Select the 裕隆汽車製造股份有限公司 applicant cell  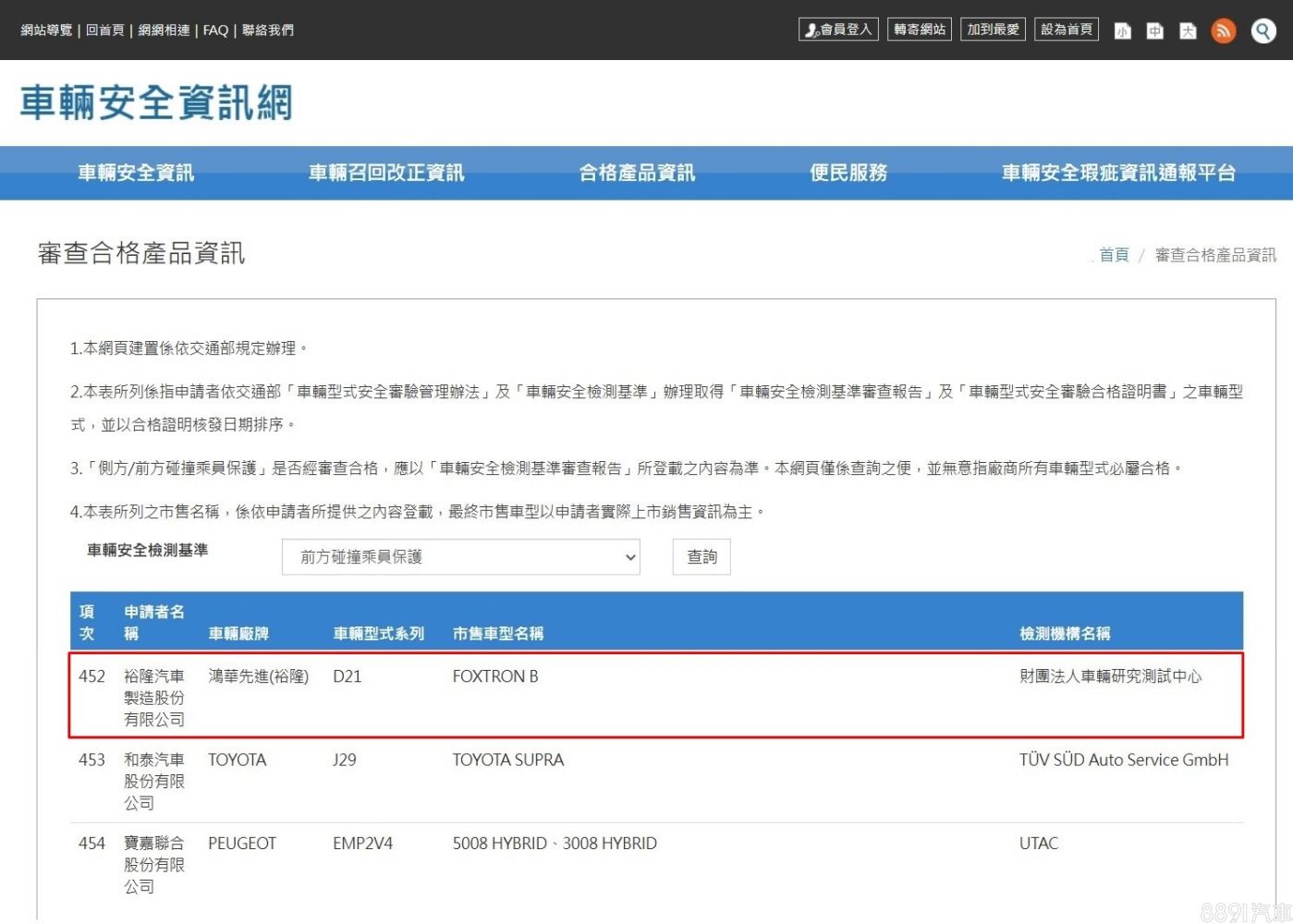click(154, 698)
